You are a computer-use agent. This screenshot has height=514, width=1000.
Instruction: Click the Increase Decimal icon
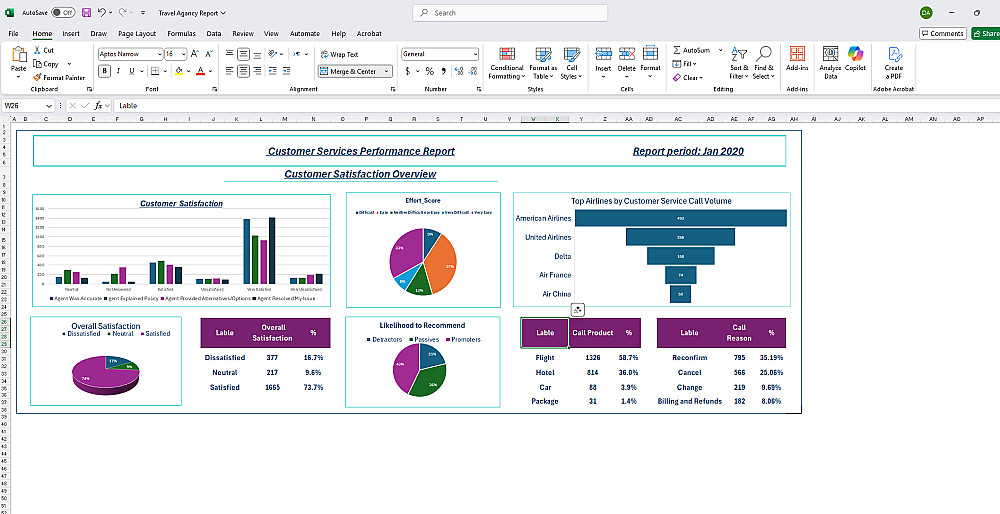coord(459,71)
